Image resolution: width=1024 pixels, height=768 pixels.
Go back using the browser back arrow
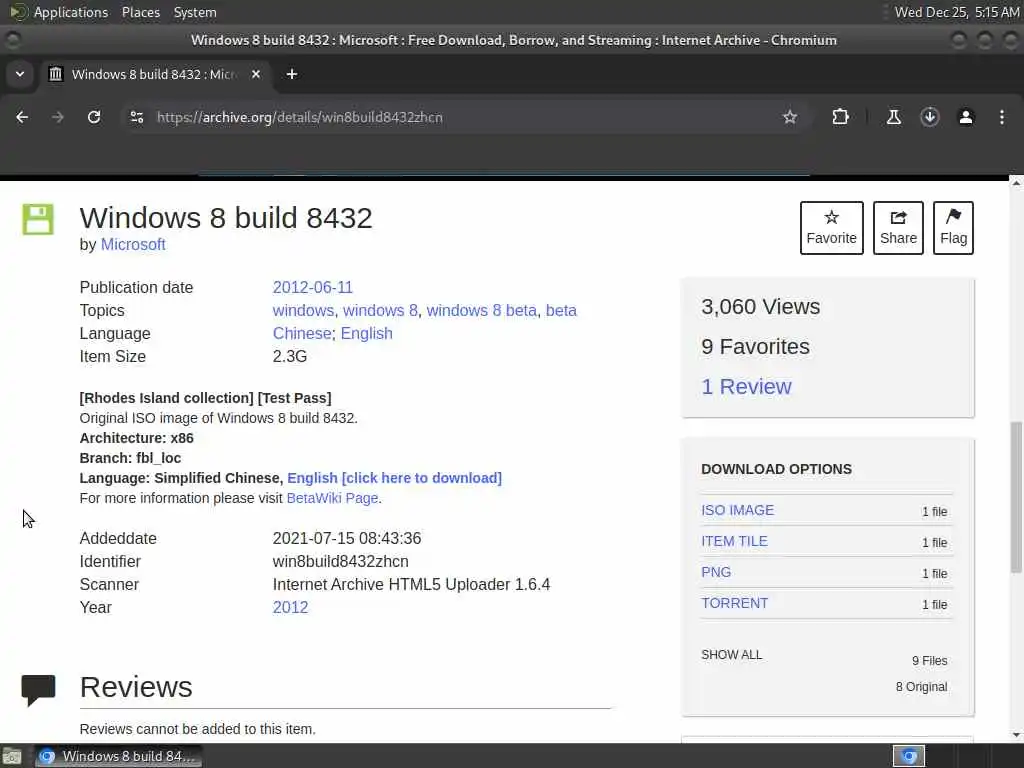tap(22, 117)
